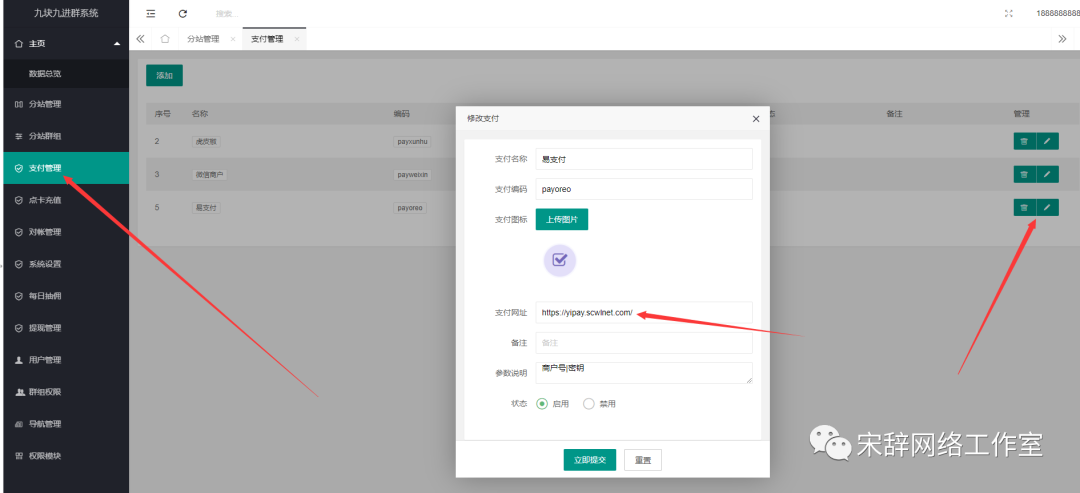This screenshot has height=493, width=1080.
Task: Click the 参数说明 text area
Action: 644,373
